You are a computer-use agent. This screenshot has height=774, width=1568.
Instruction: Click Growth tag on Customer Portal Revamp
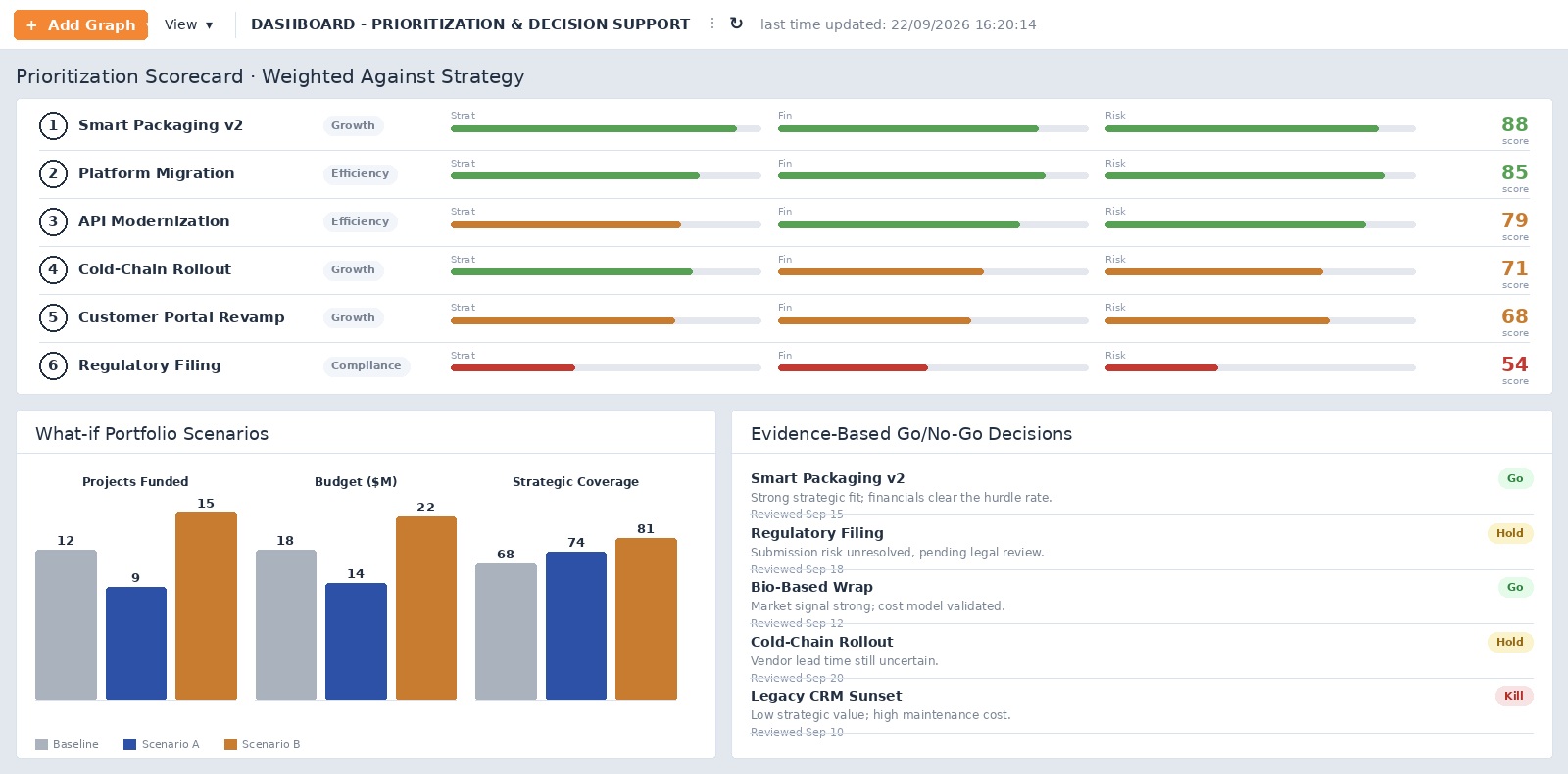click(x=353, y=317)
